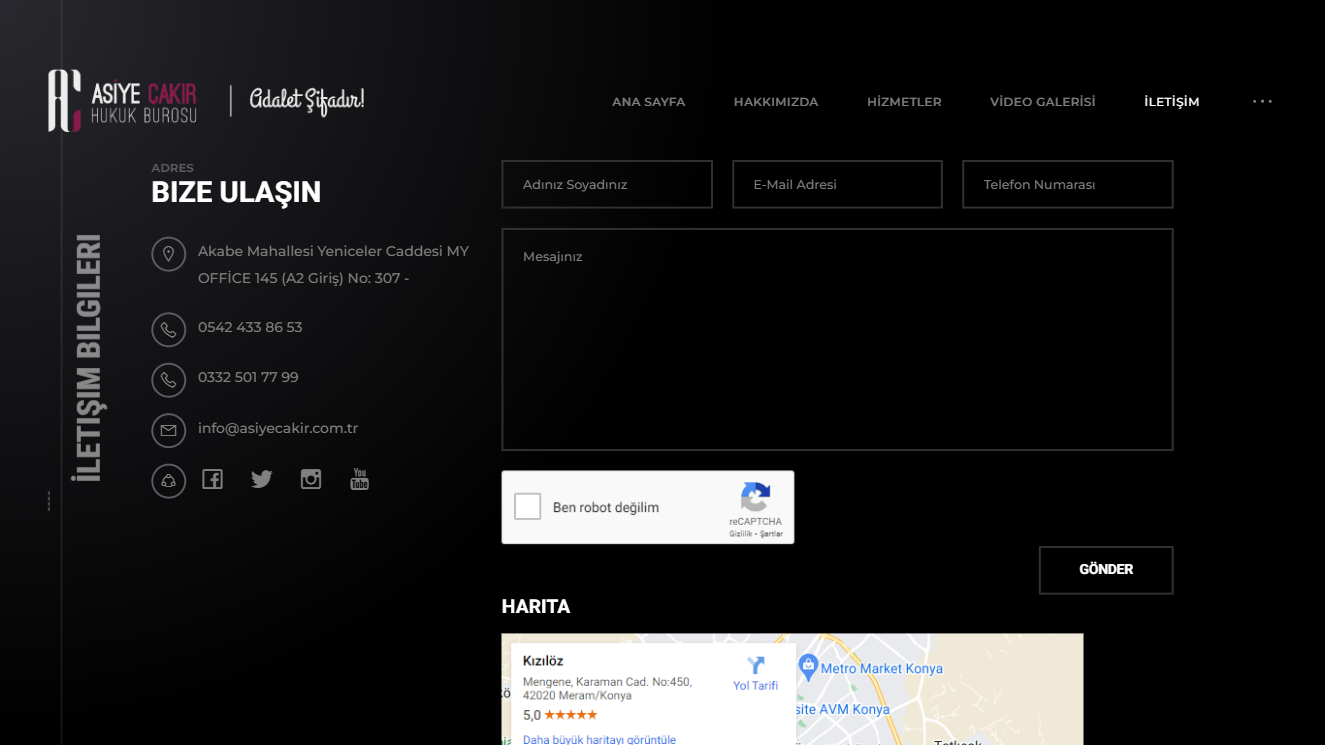Click the Facebook social icon
The width and height of the screenshot is (1325, 745).
[212, 480]
